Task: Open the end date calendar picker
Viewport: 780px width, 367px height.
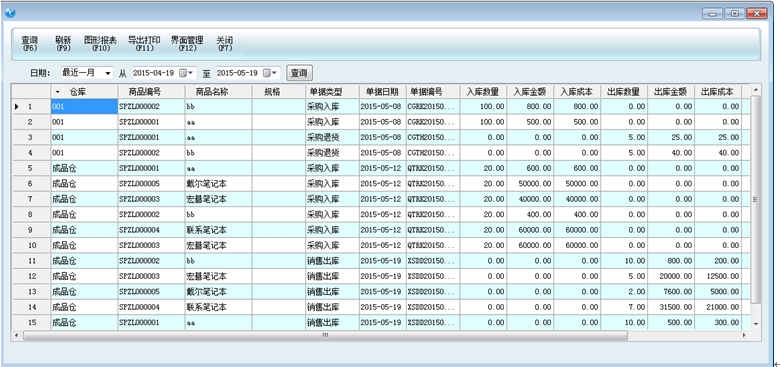Action: 272,73
